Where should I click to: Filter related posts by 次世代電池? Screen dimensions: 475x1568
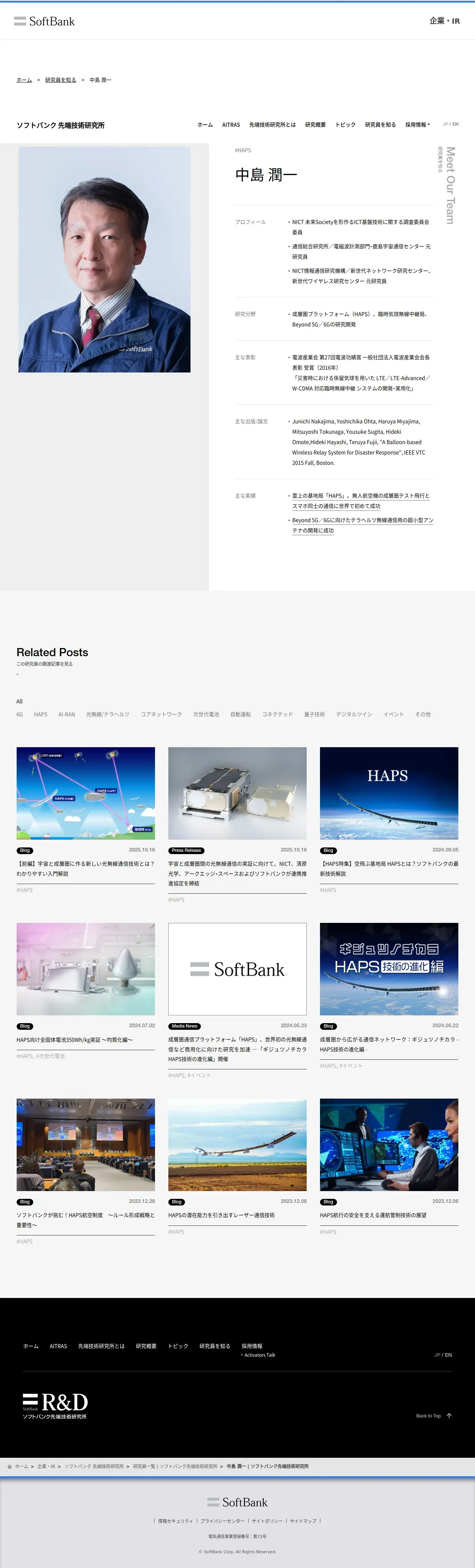(x=206, y=715)
